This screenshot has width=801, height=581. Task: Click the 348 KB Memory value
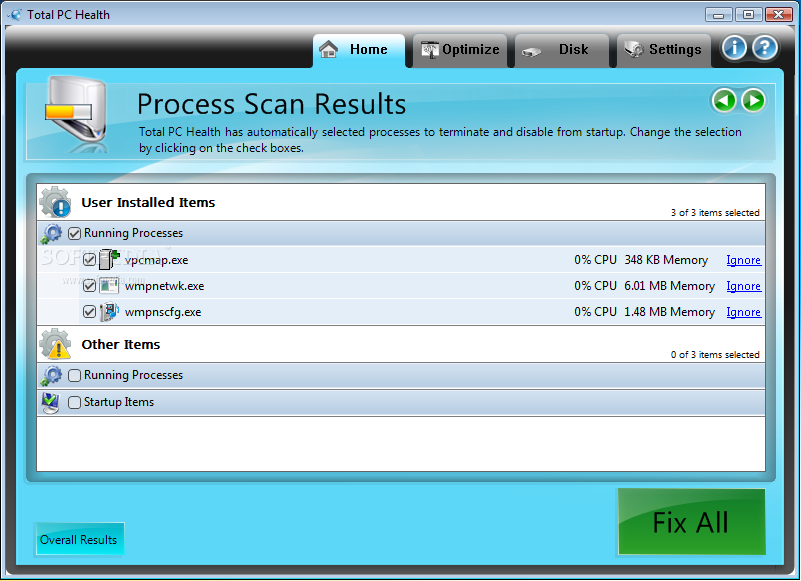[666, 260]
